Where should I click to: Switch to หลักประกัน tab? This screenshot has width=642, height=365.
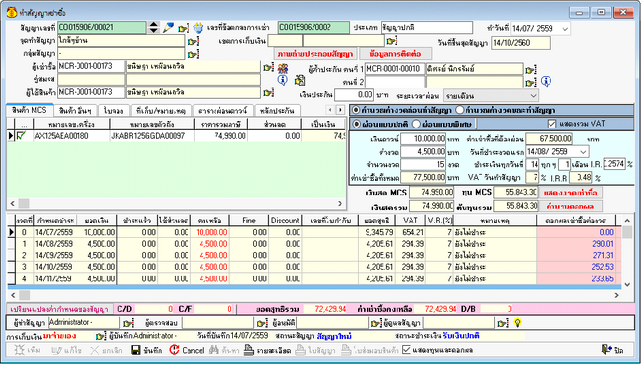pos(277,111)
